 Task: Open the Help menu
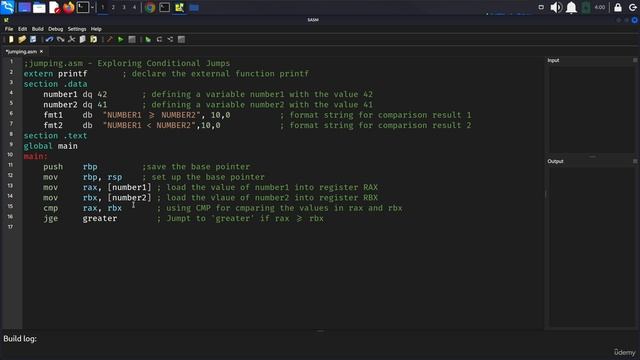click(x=96, y=29)
